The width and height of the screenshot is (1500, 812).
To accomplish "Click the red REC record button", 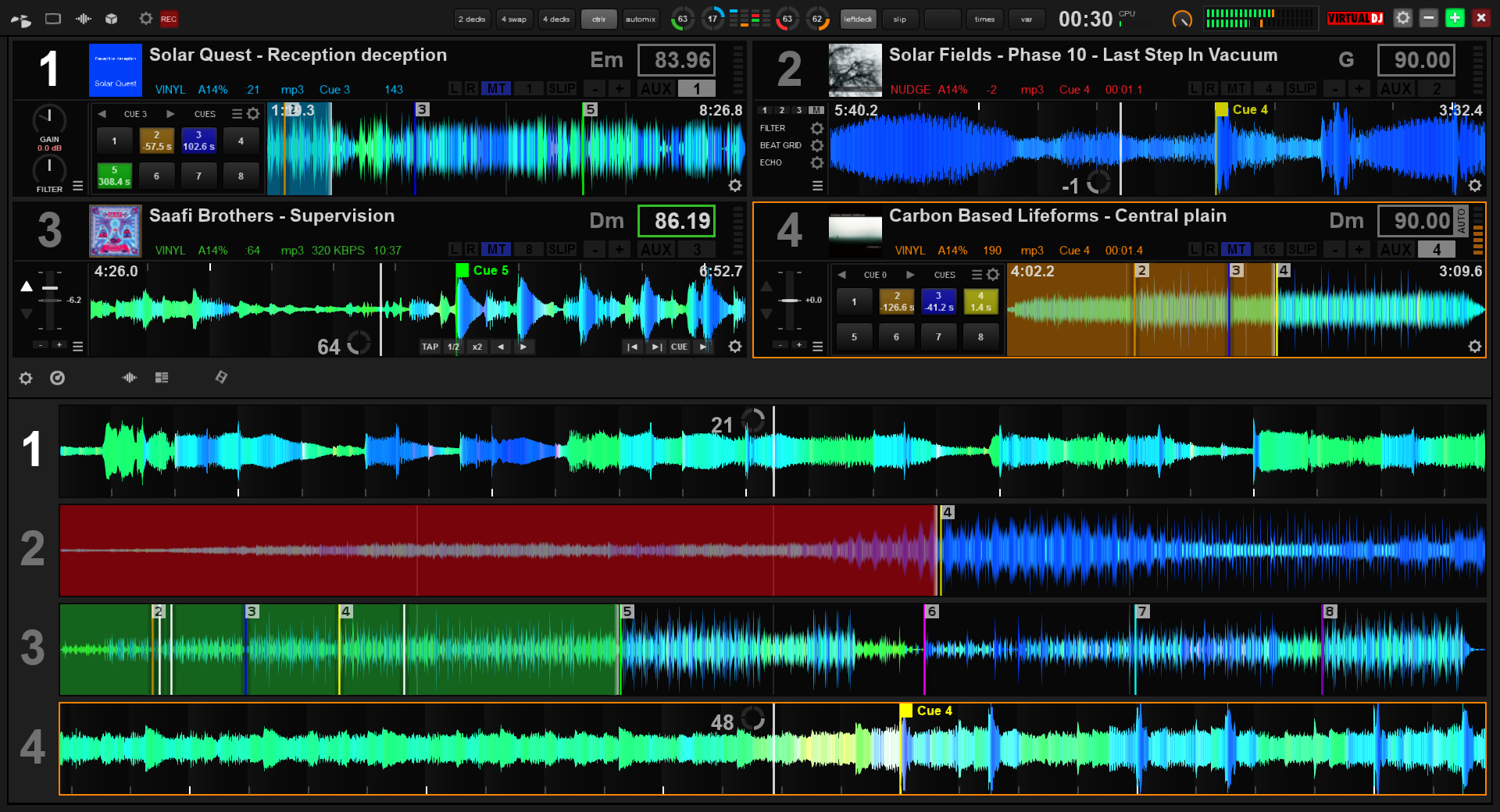I will click(x=169, y=19).
